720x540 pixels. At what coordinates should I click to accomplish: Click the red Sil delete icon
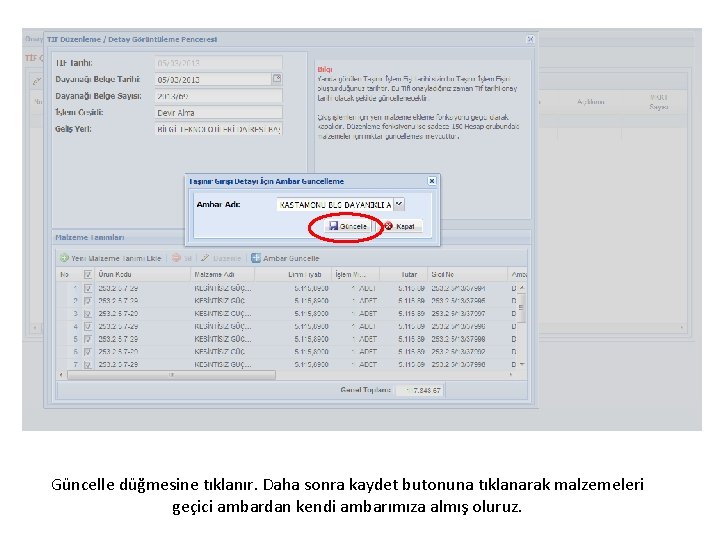tap(176, 258)
